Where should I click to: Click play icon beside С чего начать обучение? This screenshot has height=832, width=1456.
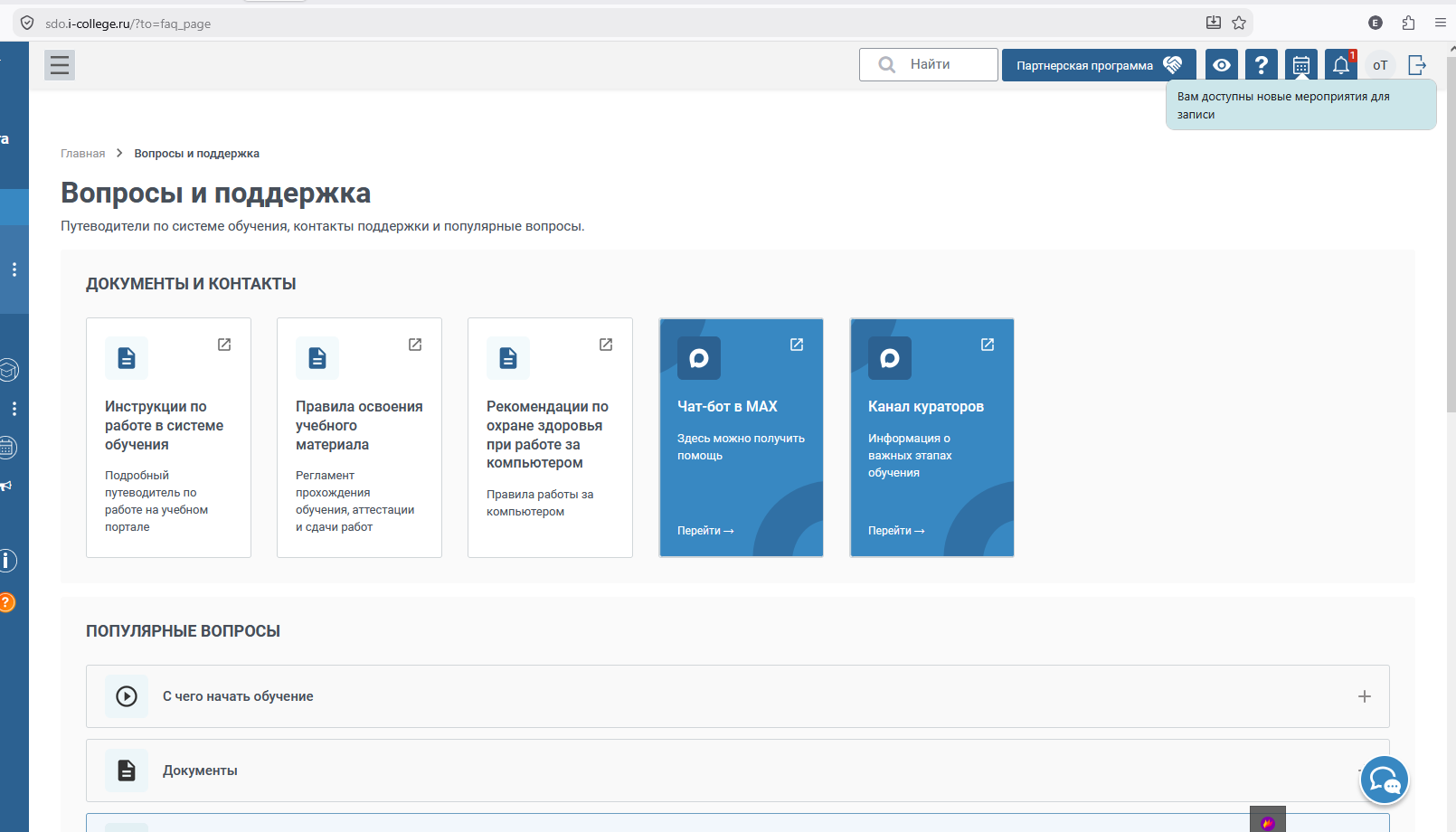(x=127, y=696)
